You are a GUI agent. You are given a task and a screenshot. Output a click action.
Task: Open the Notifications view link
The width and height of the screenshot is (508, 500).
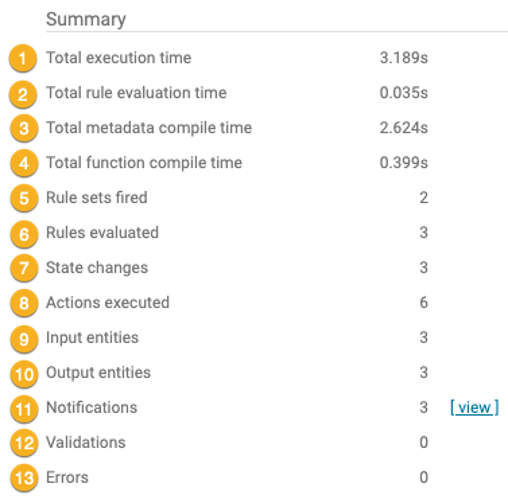click(x=474, y=407)
